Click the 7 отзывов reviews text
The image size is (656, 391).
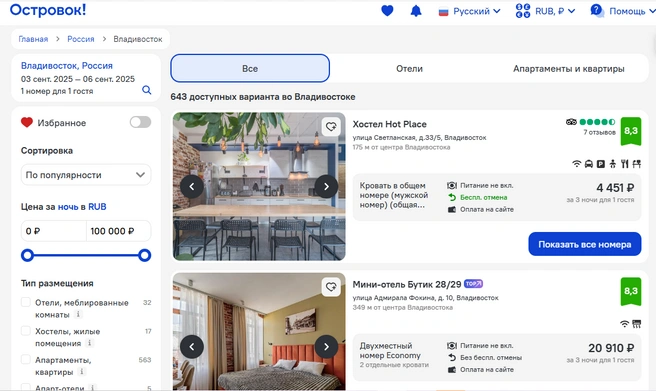600,132
